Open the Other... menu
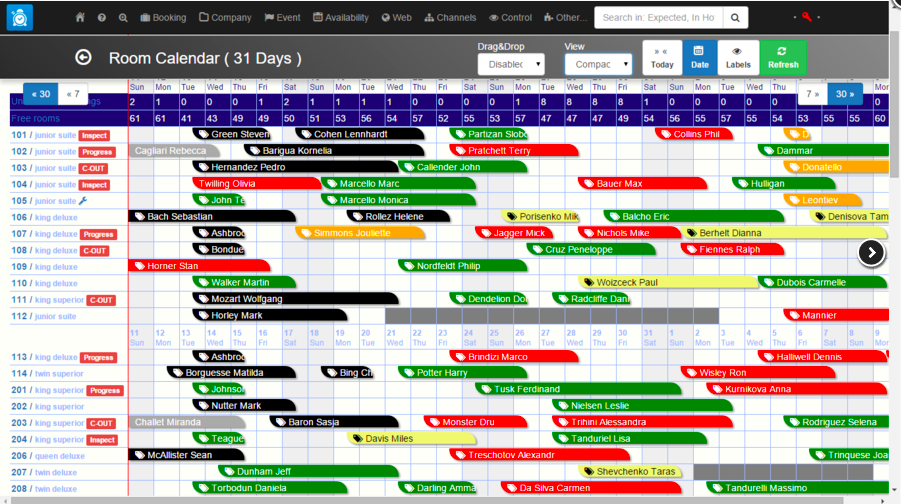Image resolution: width=901 pixels, height=504 pixels. click(565, 18)
